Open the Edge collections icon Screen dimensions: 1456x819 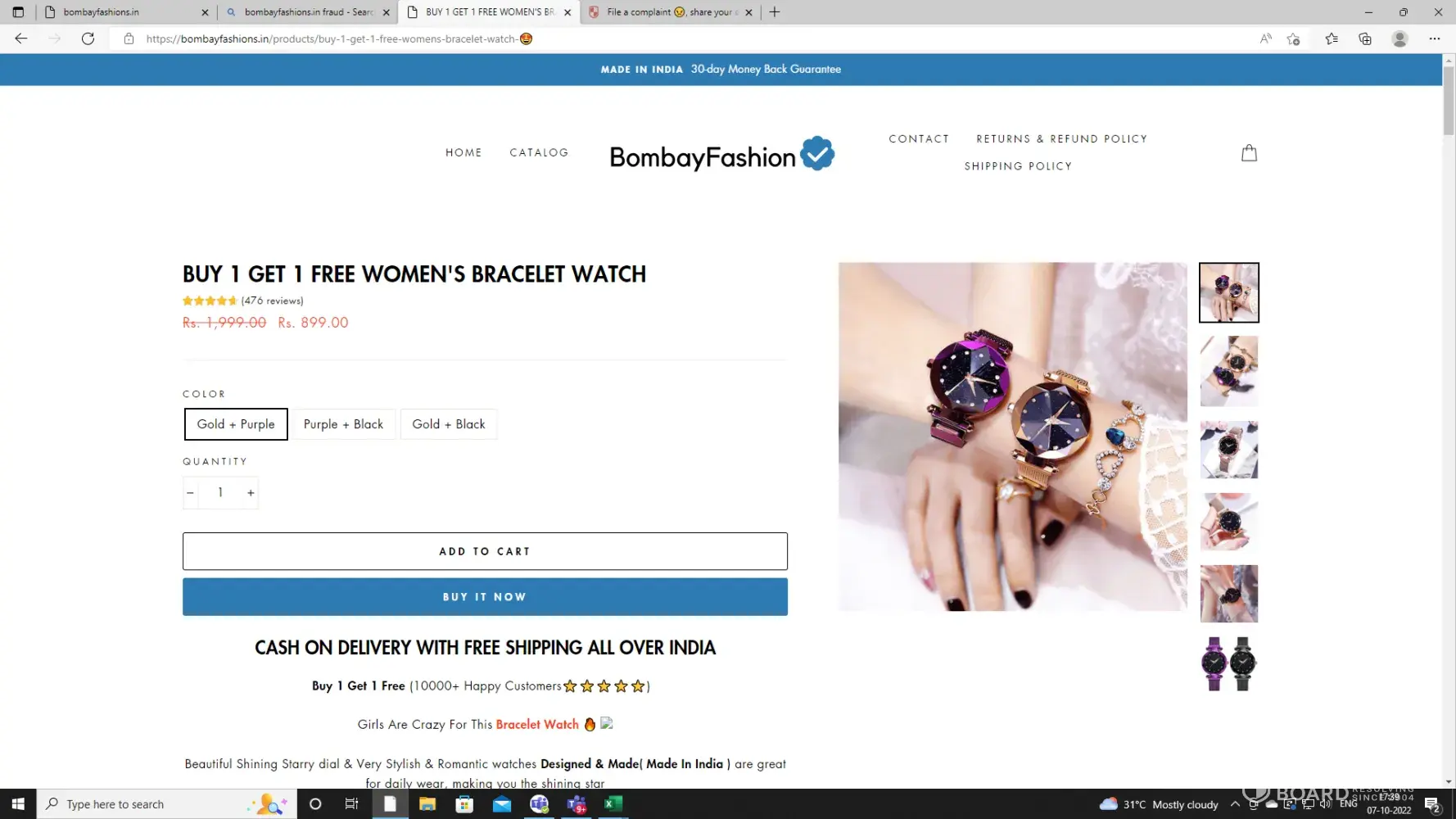tap(1365, 38)
